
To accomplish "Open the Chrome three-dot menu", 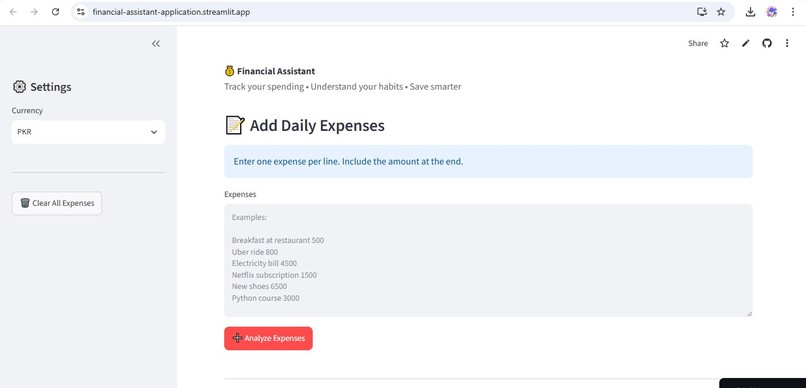I will (792, 12).
